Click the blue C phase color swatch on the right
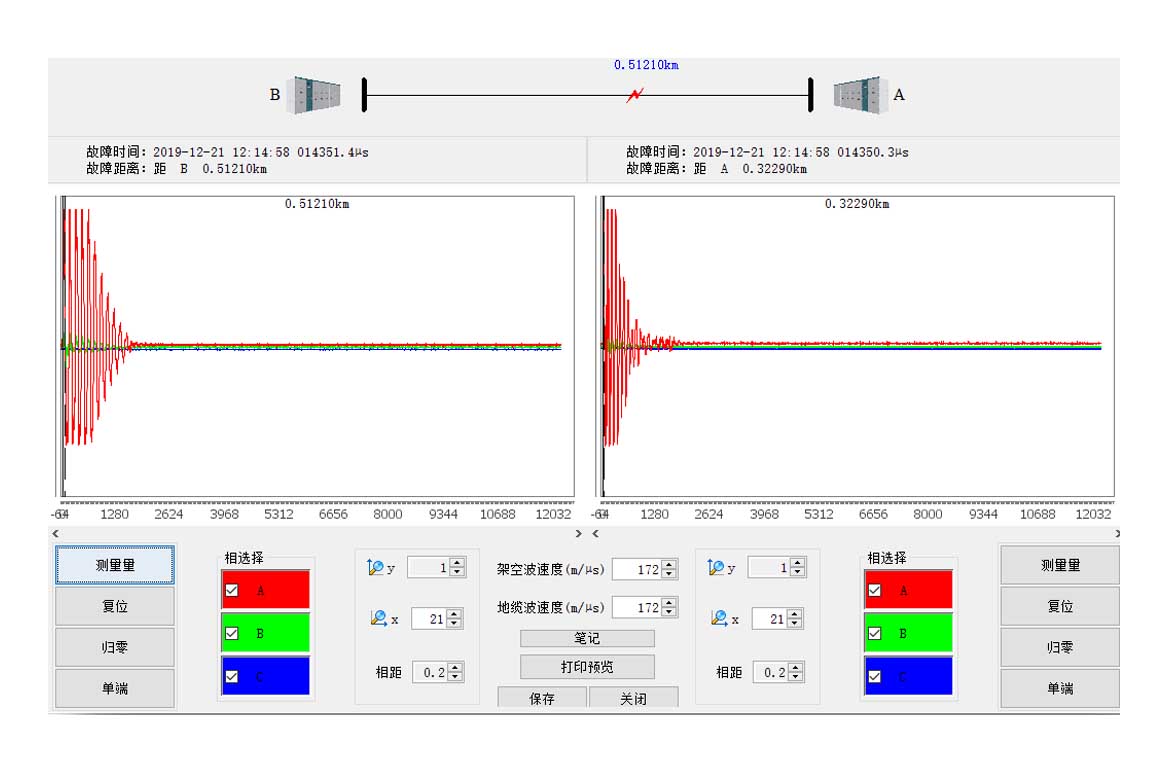Image resolution: width=1172 pixels, height=784 pixels. click(x=910, y=677)
